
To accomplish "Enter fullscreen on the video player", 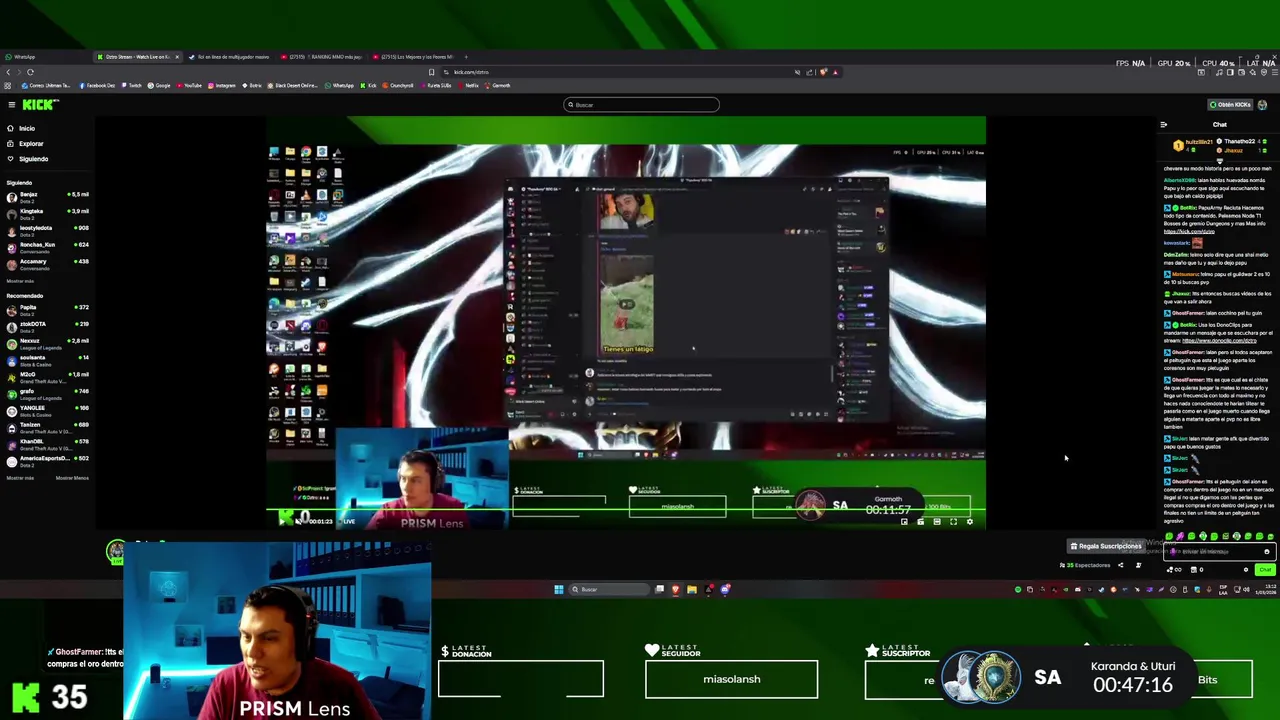I will [x=953, y=521].
